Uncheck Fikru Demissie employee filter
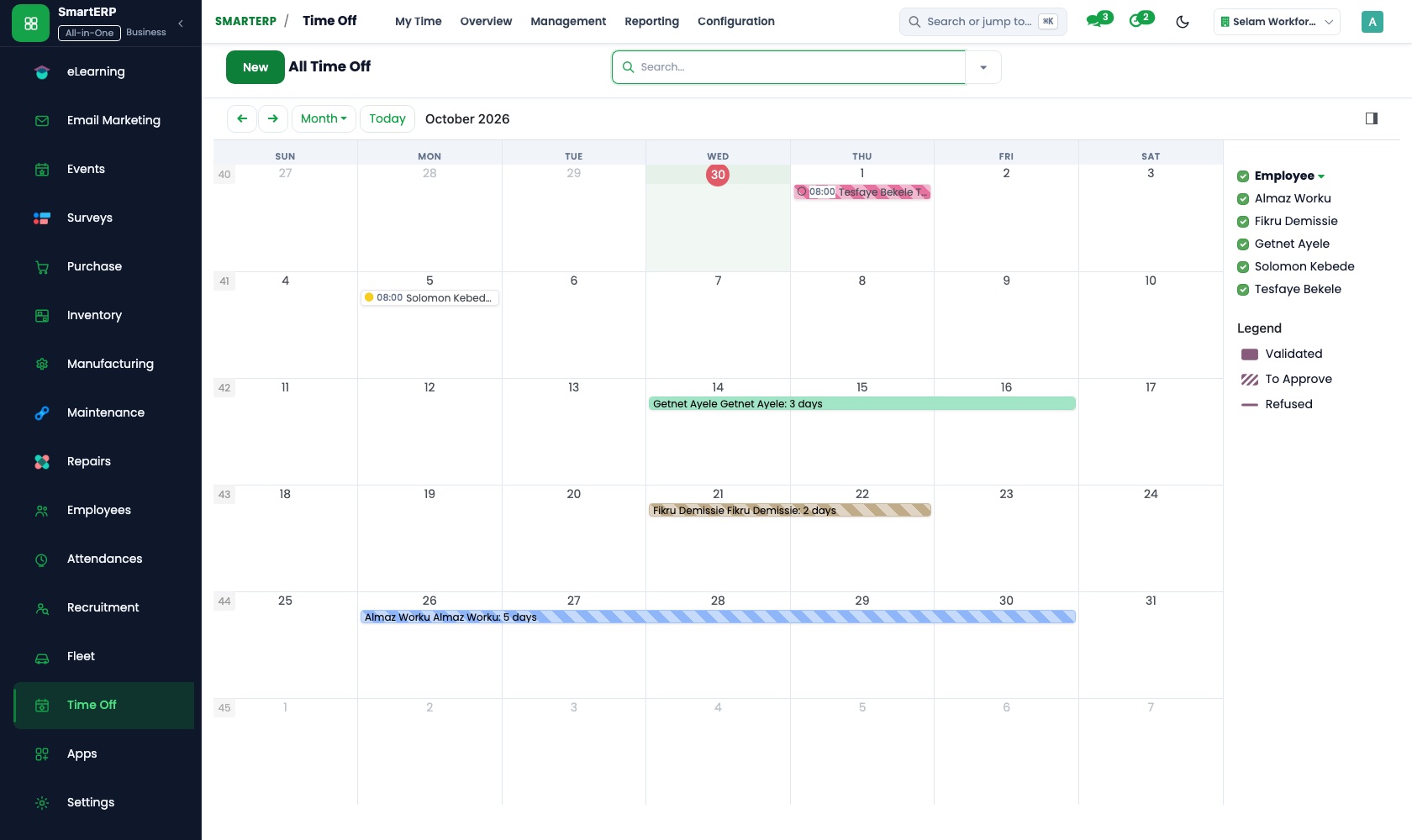 1243,222
